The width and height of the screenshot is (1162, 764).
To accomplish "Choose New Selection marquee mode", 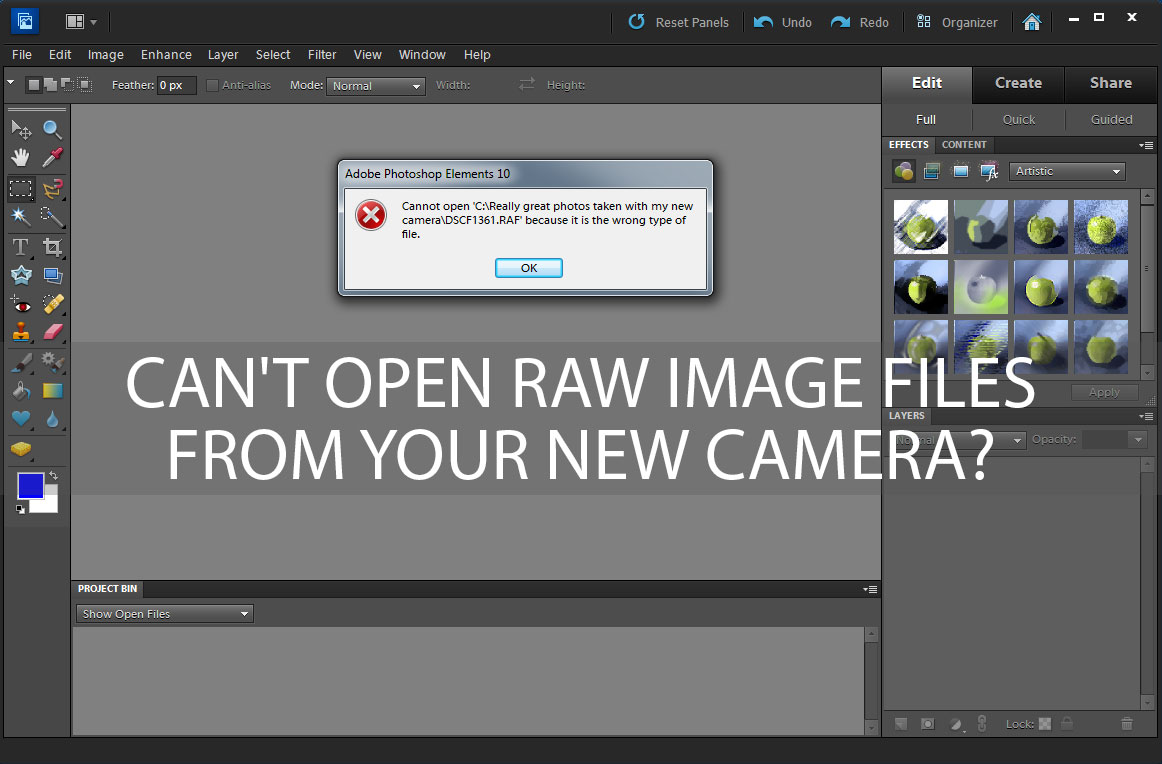I will pyautogui.click(x=33, y=85).
